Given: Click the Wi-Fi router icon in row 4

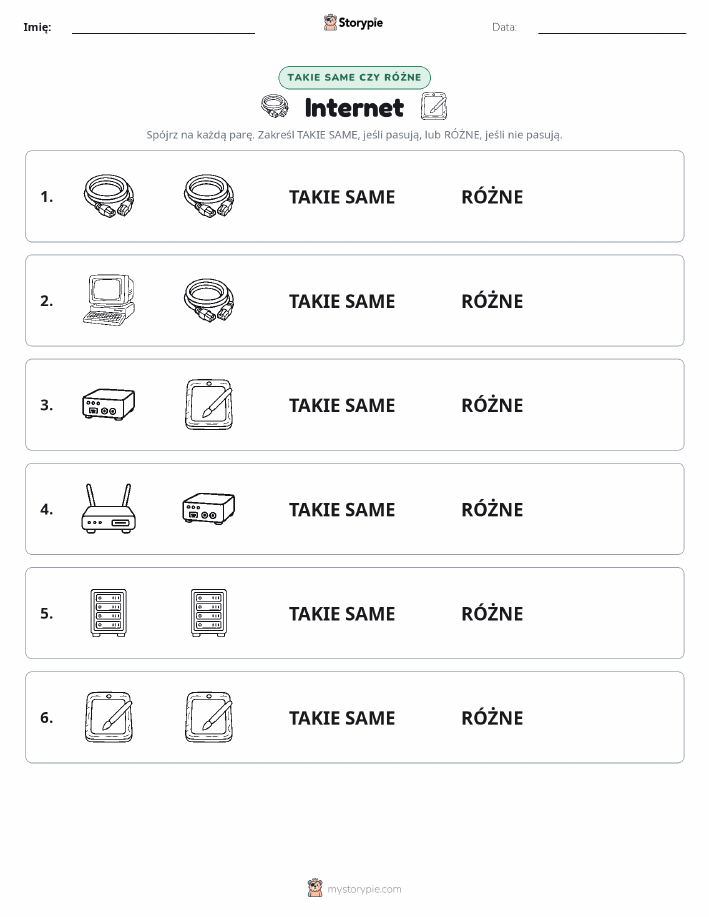Looking at the screenshot, I should coord(109,508).
